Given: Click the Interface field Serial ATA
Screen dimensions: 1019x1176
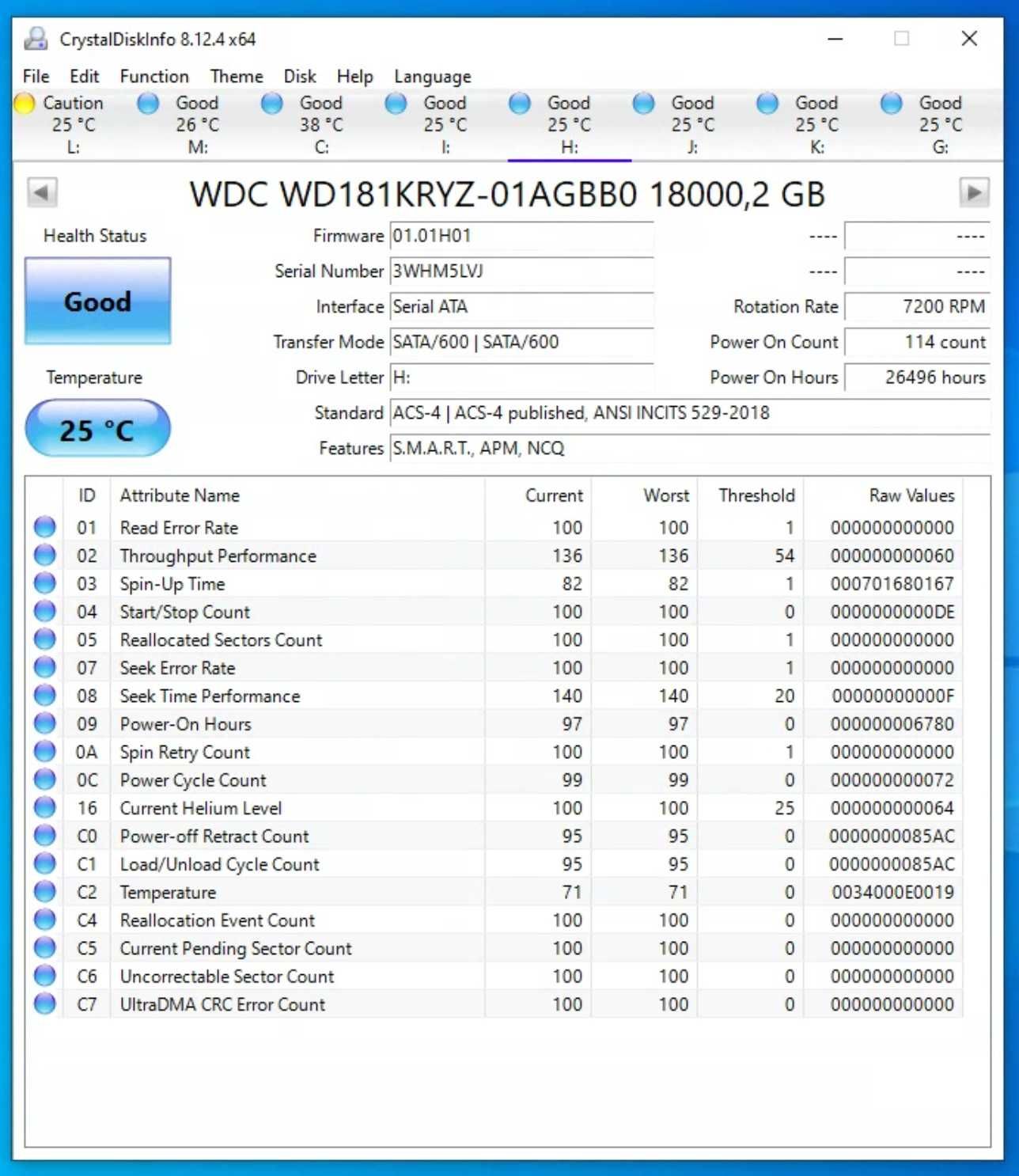Looking at the screenshot, I should (521, 306).
